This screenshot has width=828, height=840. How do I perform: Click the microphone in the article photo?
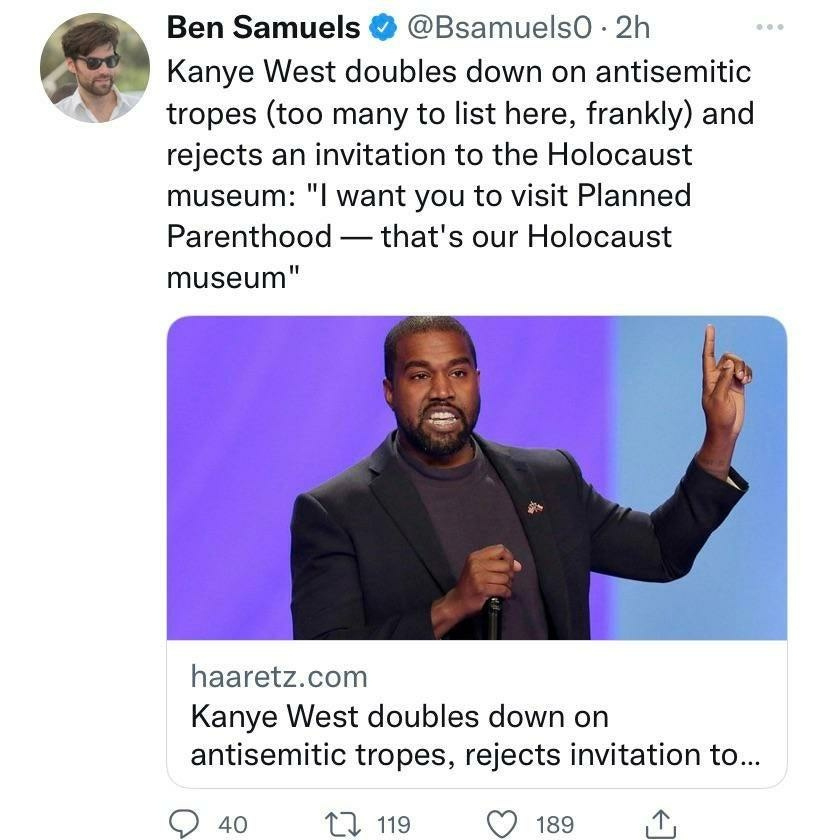pyautogui.click(x=493, y=615)
